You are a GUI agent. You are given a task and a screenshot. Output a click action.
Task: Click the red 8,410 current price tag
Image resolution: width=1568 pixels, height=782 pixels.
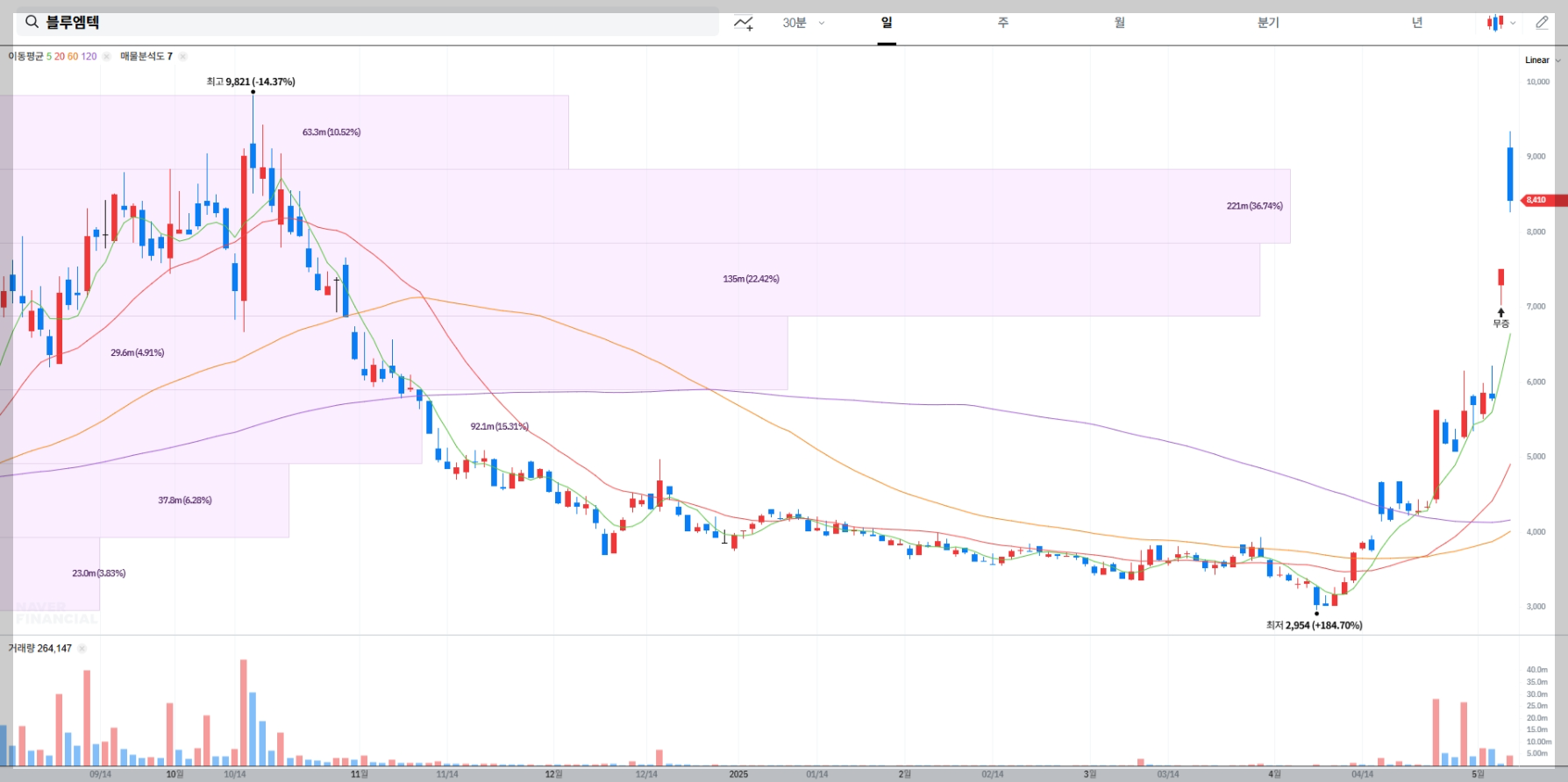tap(1544, 200)
